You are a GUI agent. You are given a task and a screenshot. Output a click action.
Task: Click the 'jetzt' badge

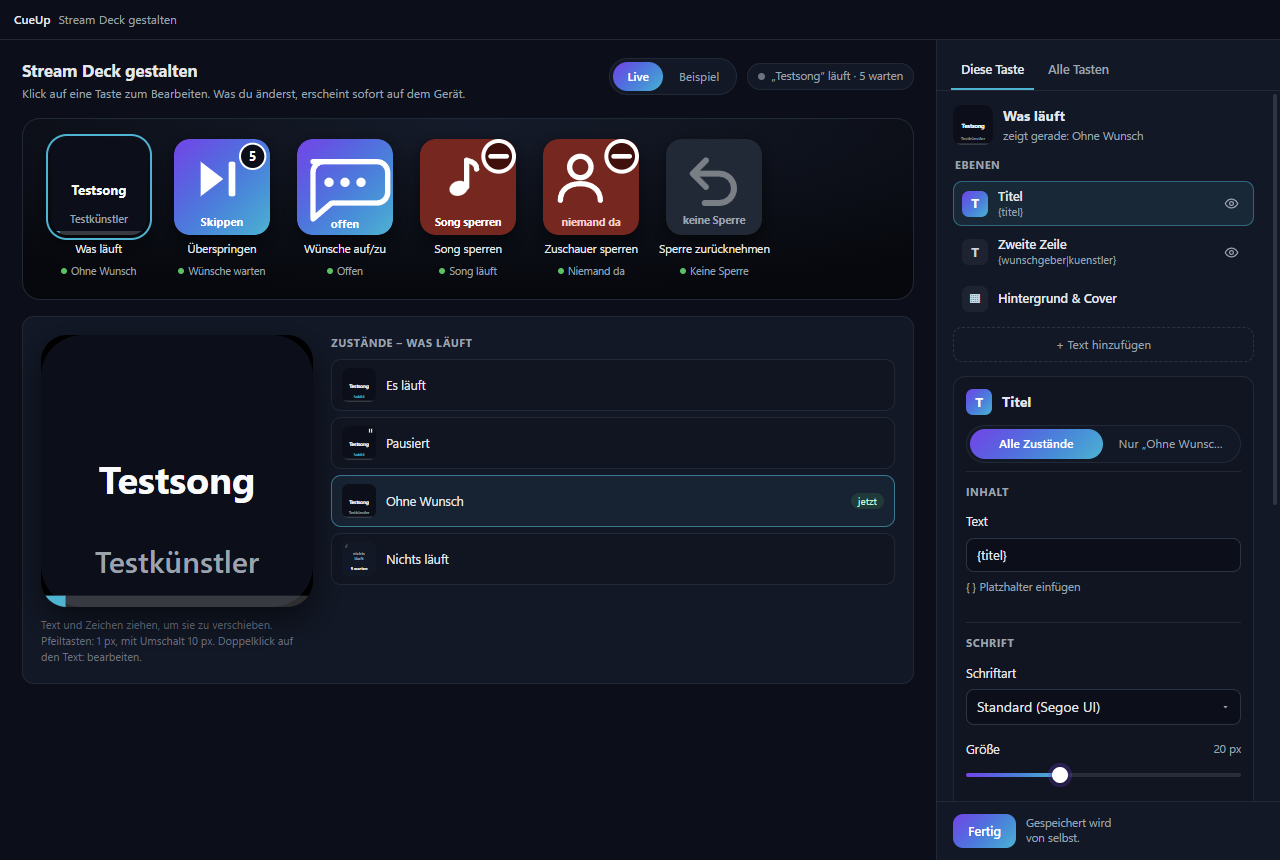coord(867,501)
